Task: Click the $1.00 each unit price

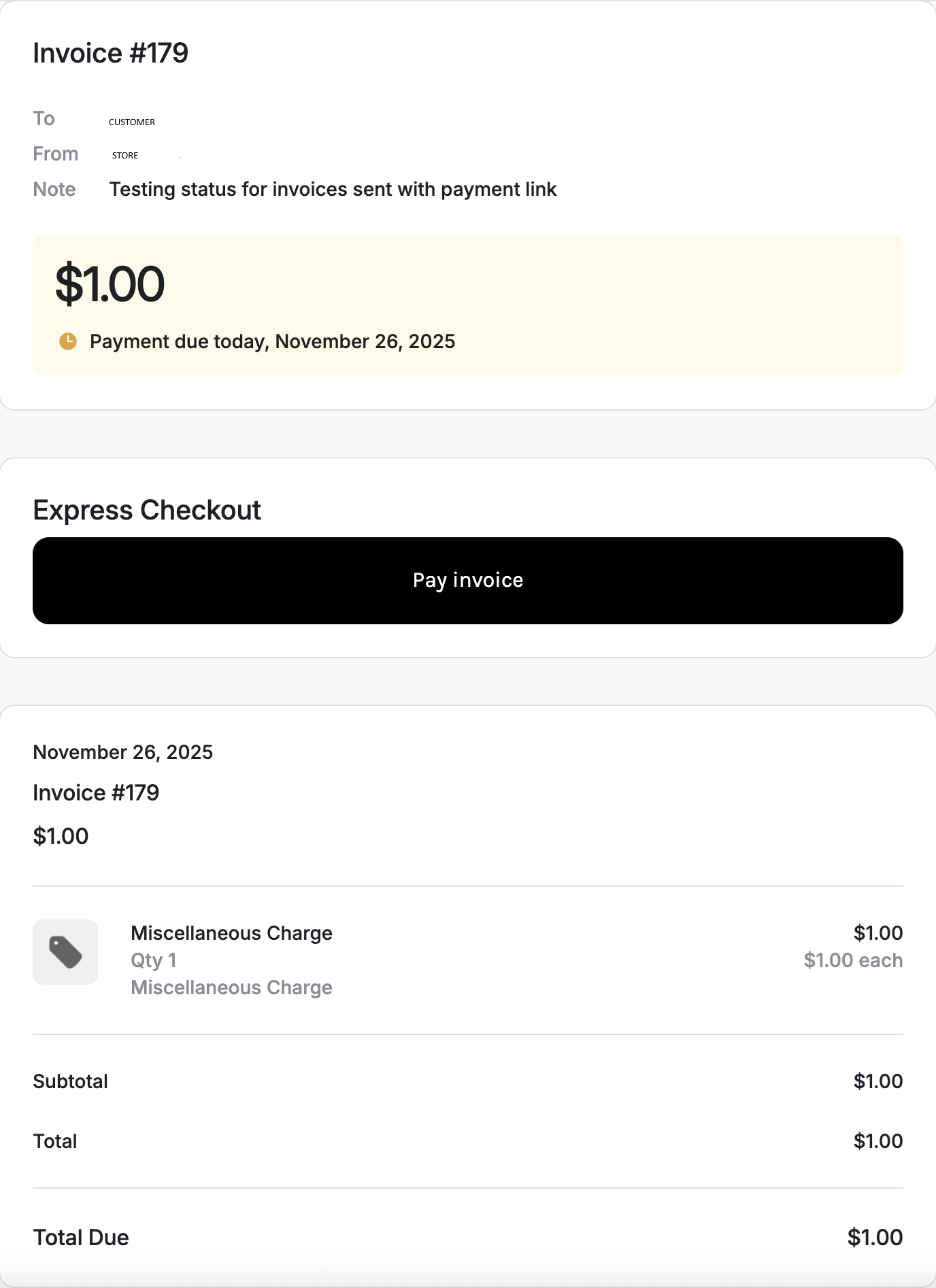Action: point(853,960)
